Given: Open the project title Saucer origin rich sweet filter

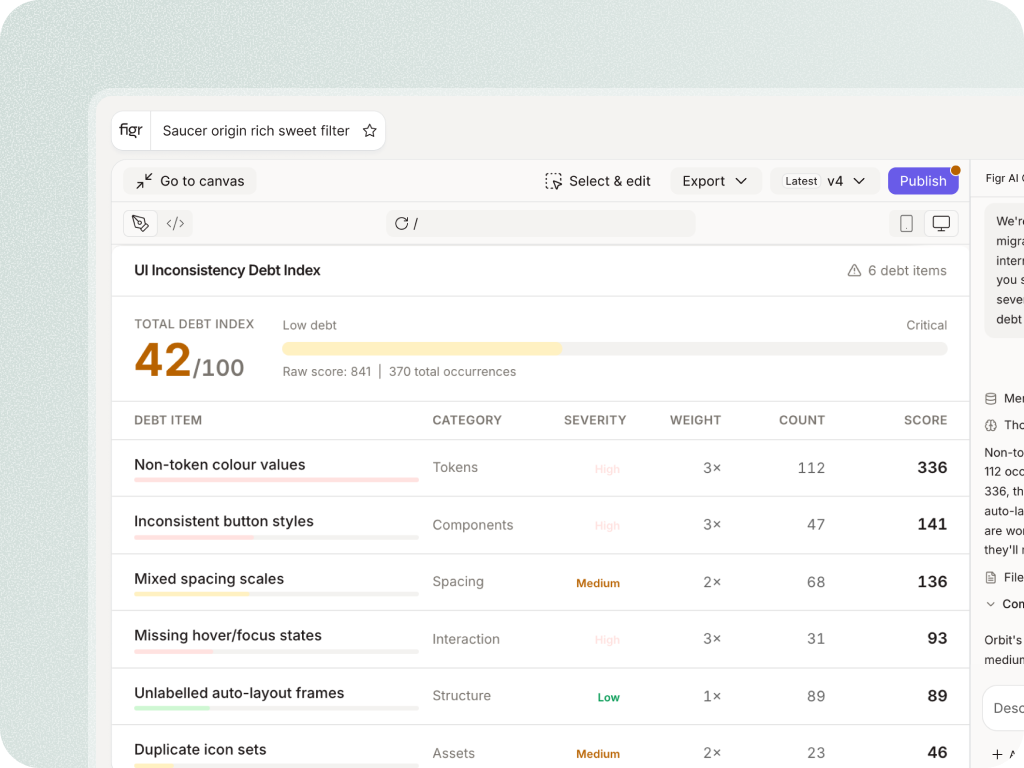Looking at the screenshot, I should [x=256, y=131].
